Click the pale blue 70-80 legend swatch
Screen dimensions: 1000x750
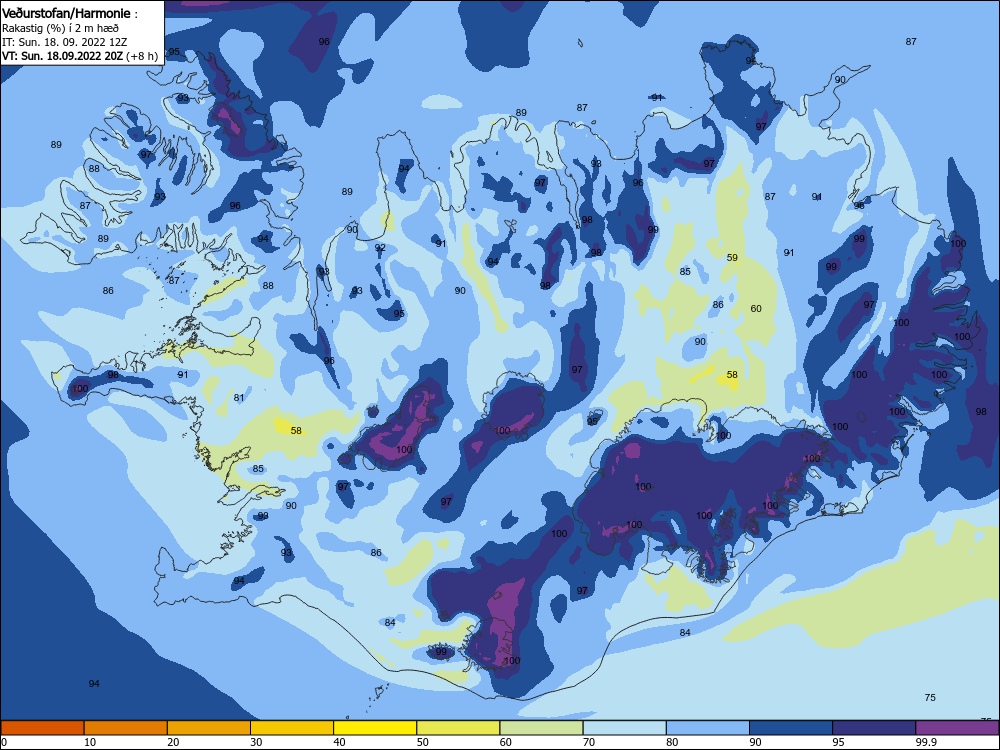point(624,728)
